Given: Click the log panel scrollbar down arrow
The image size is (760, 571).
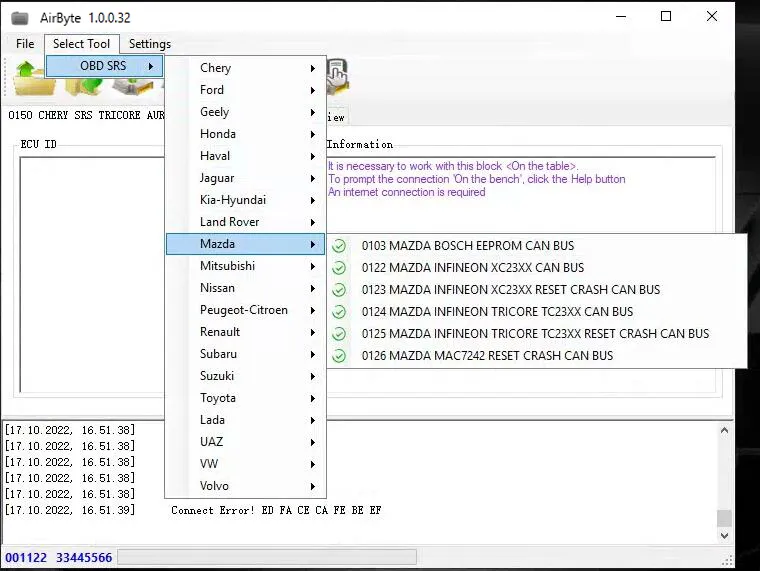Looking at the screenshot, I should click(x=725, y=537).
